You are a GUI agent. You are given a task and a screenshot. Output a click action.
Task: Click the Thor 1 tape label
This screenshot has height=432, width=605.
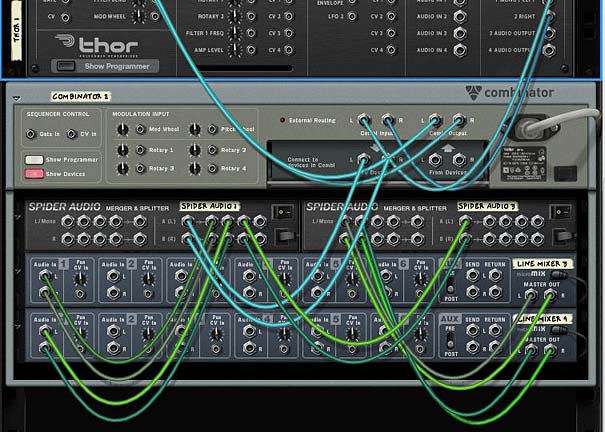[16, 31]
